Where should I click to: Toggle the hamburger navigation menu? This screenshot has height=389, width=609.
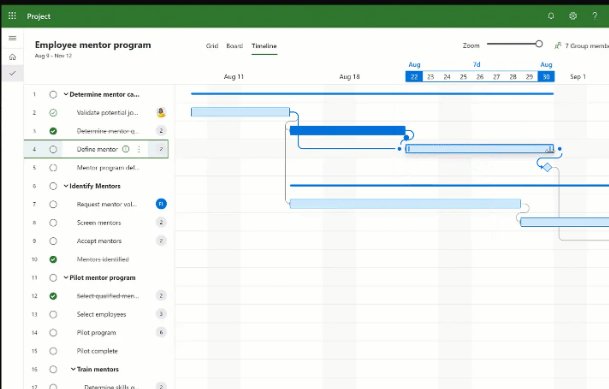point(12,38)
